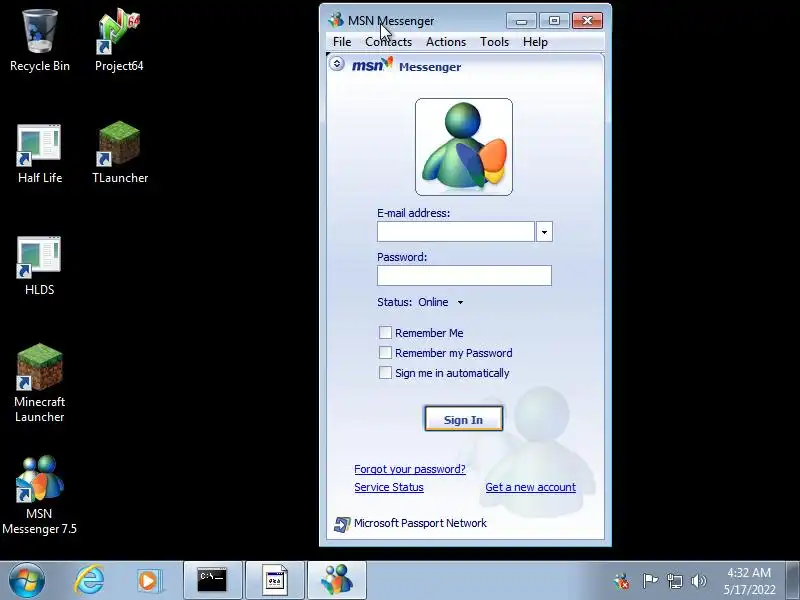Screen dimensions: 800x600
Task: Select the Minecraft Launcher desktop shortcut
Action: 39,383
